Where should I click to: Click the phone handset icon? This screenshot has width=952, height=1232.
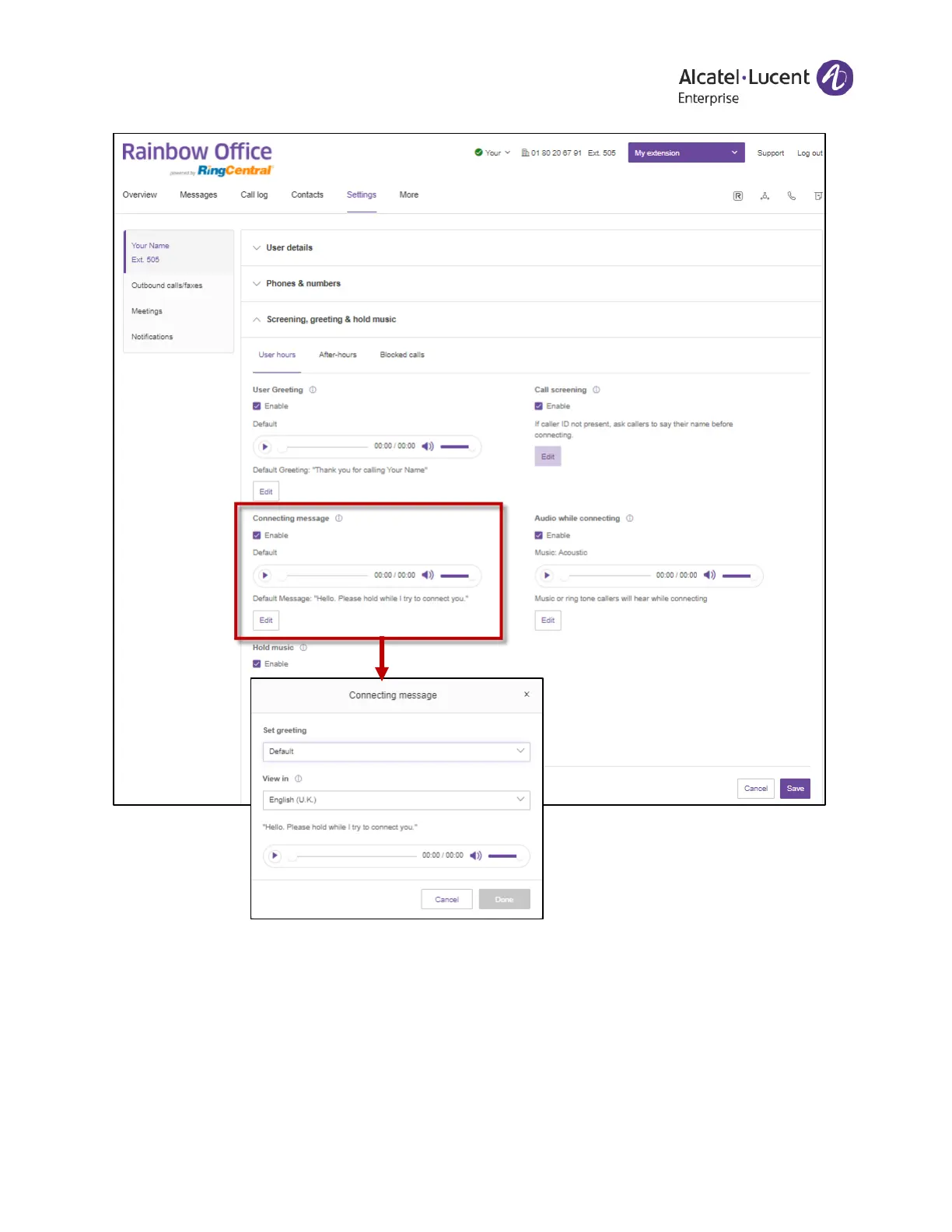coord(791,196)
